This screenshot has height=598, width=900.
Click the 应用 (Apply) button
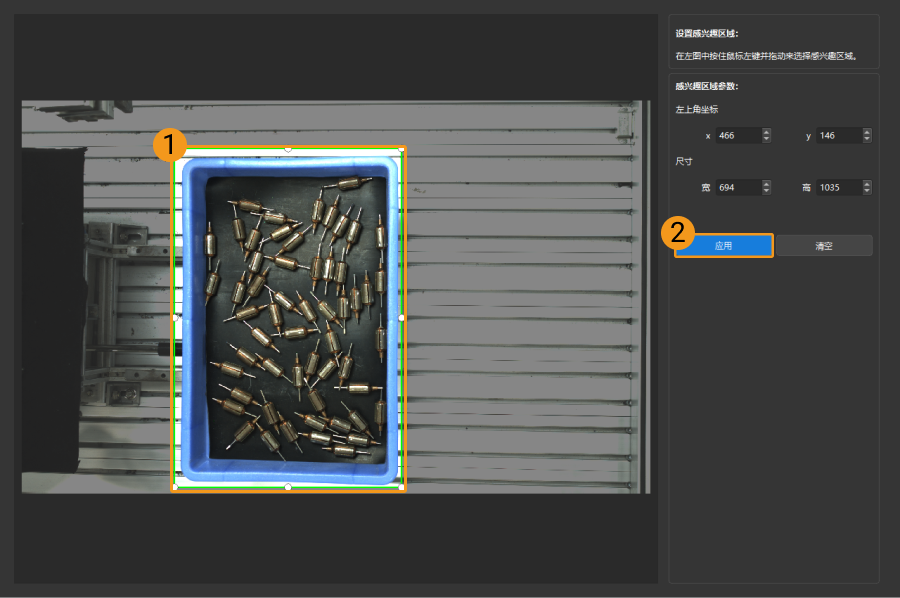coord(723,246)
